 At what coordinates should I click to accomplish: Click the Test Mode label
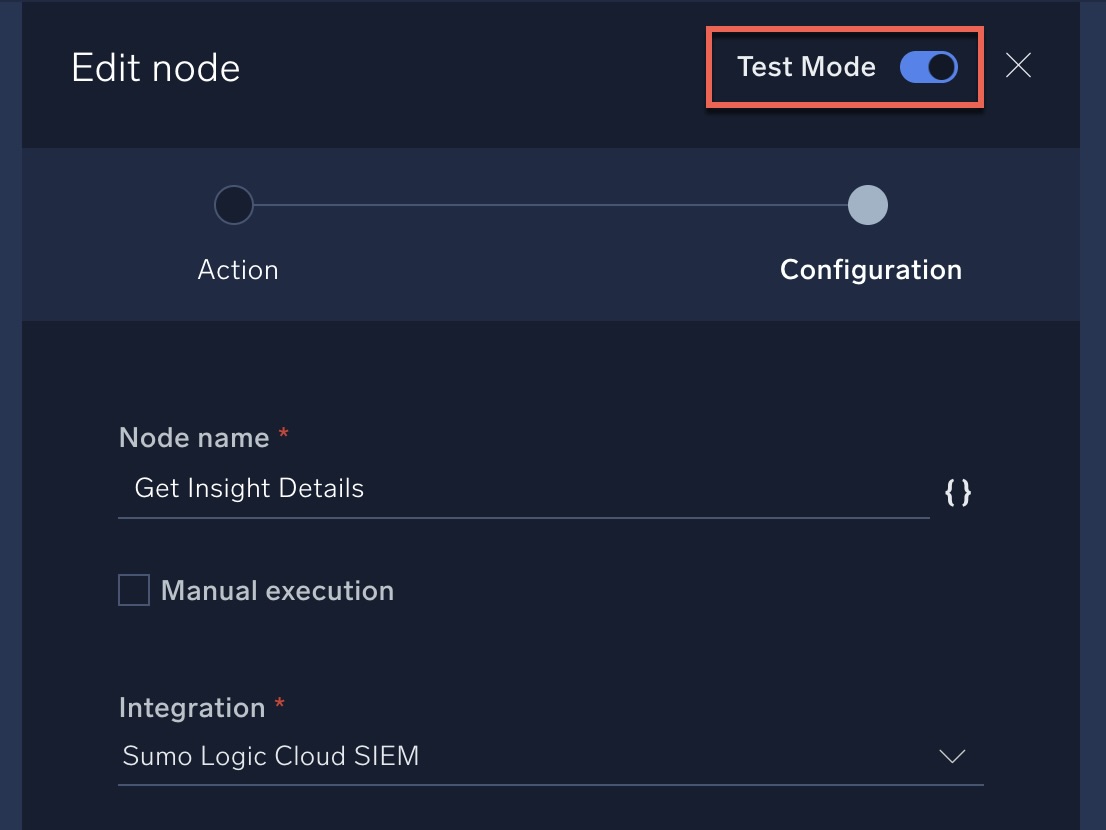(x=806, y=67)
